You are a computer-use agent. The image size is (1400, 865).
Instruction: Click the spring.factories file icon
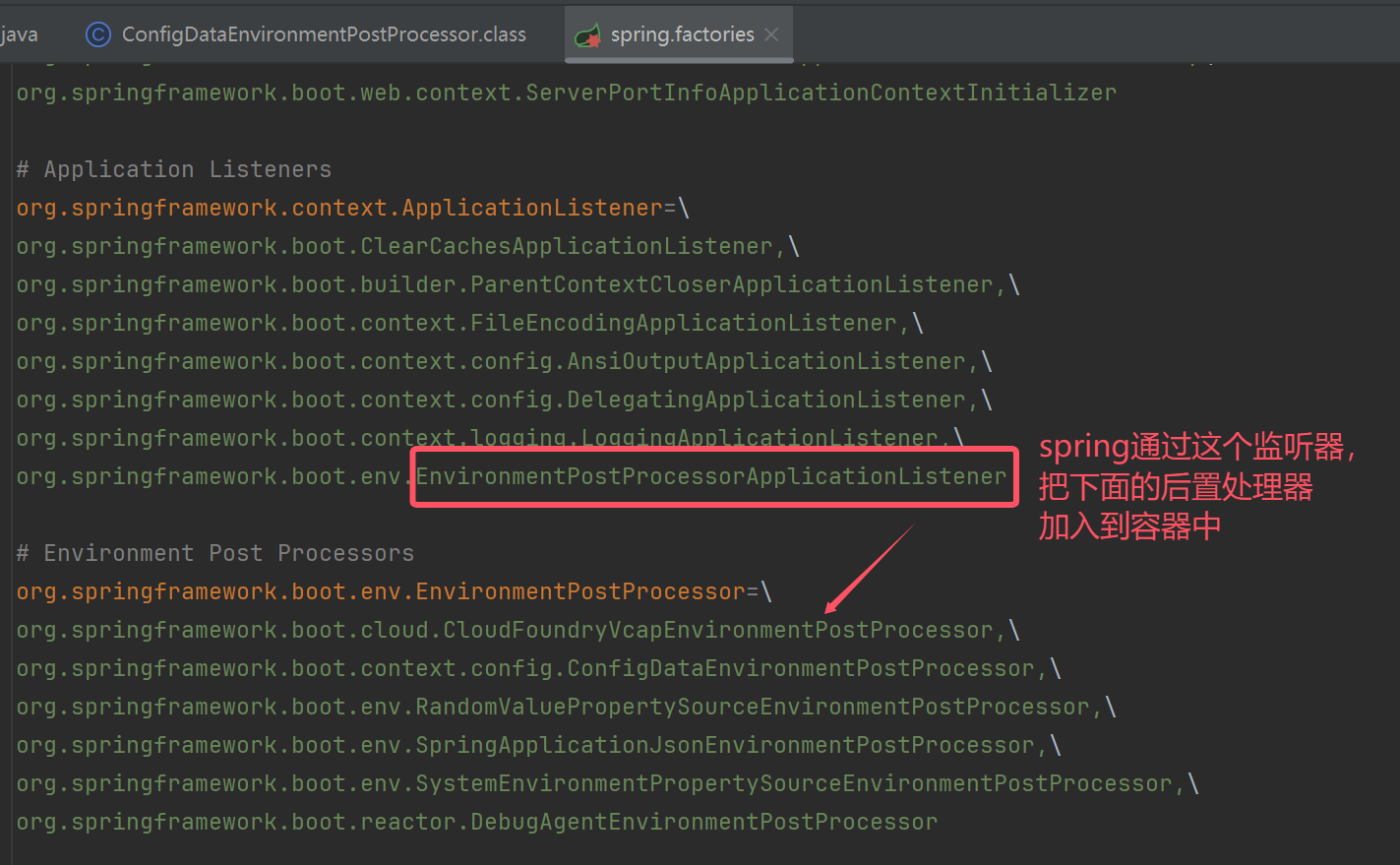pos(588,36)
